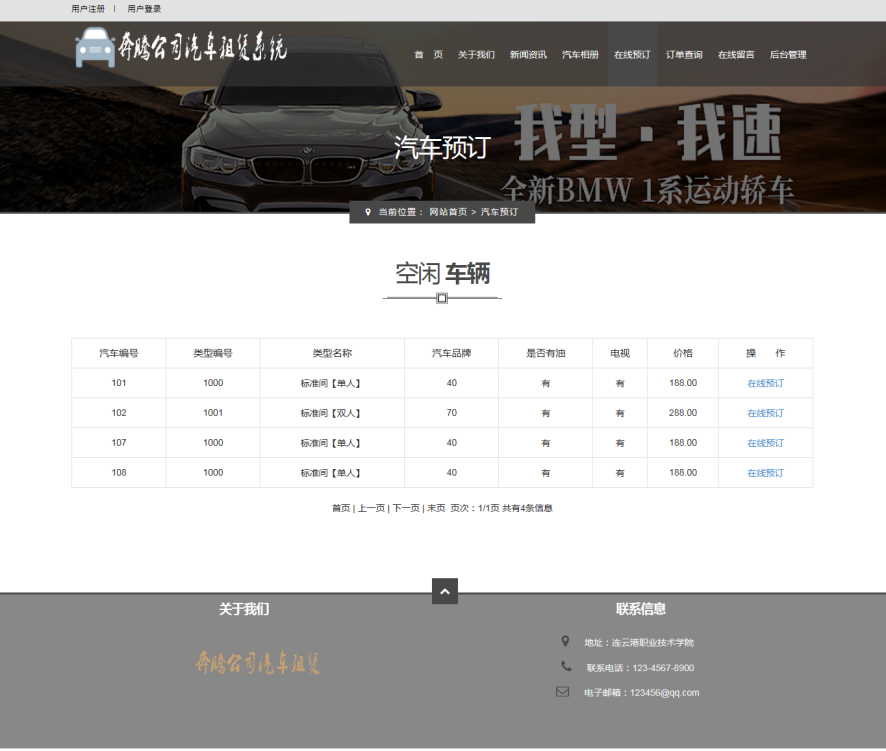The image size is (886, 751).
Task: Click car number 107 cell
Action: point(119,443)
